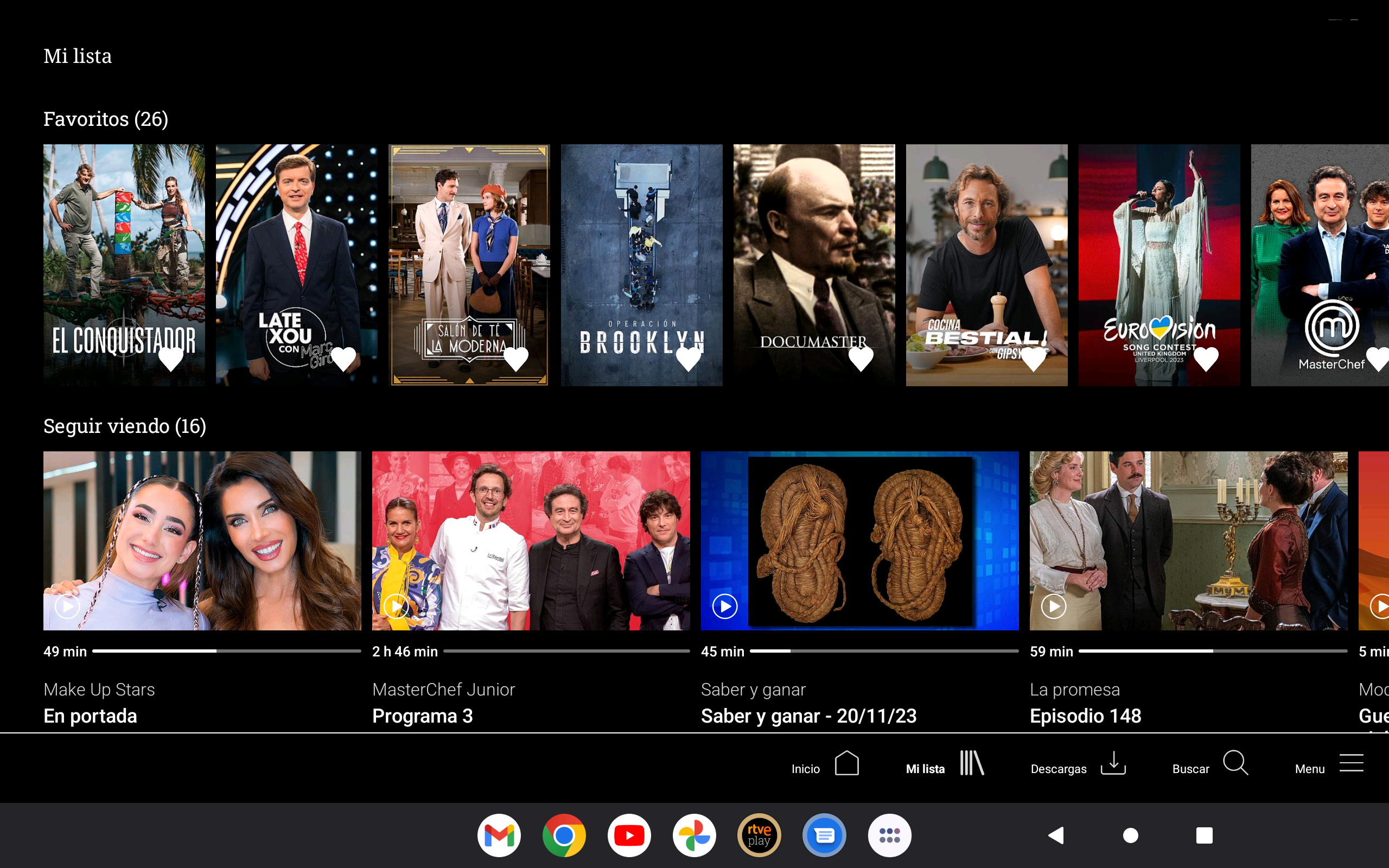This screenshot has width=1389, height=868.
Task: Select the Mi lista library icon
Action: 972,763
